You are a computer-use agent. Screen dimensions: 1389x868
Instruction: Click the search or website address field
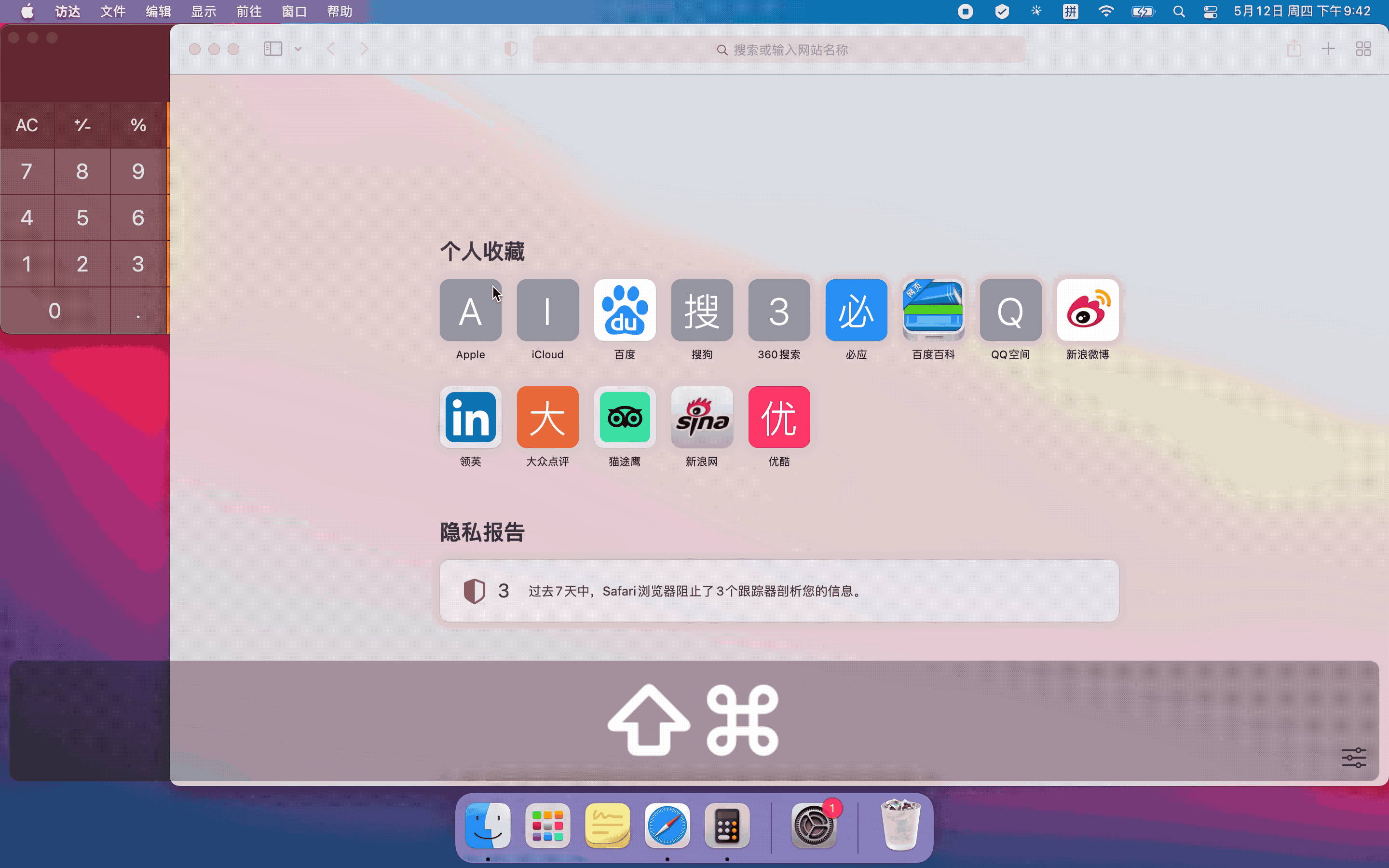coord(778,50)
